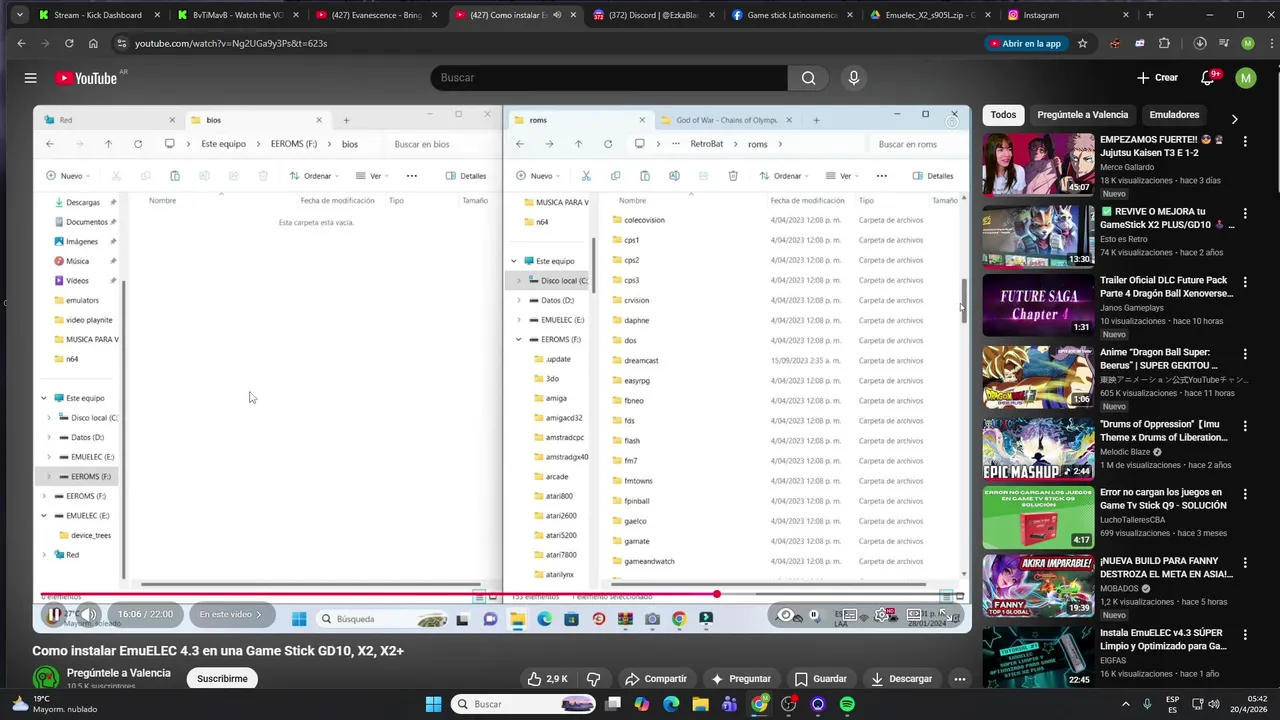
Task: Like the video with 2,9 K
Action: point(548,679)
